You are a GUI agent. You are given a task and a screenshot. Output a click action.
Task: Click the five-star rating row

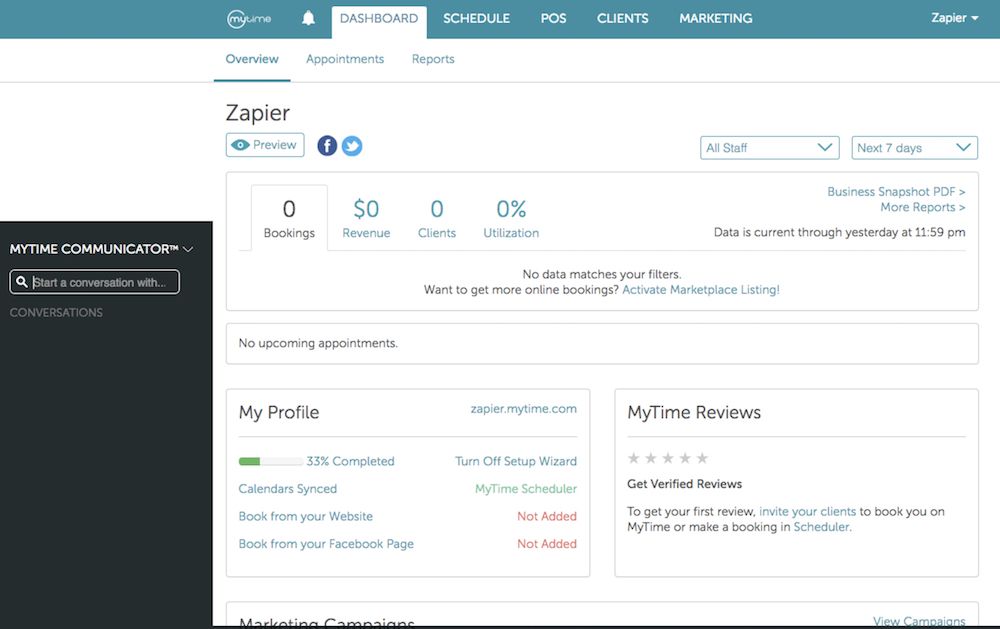click(667, 458)
